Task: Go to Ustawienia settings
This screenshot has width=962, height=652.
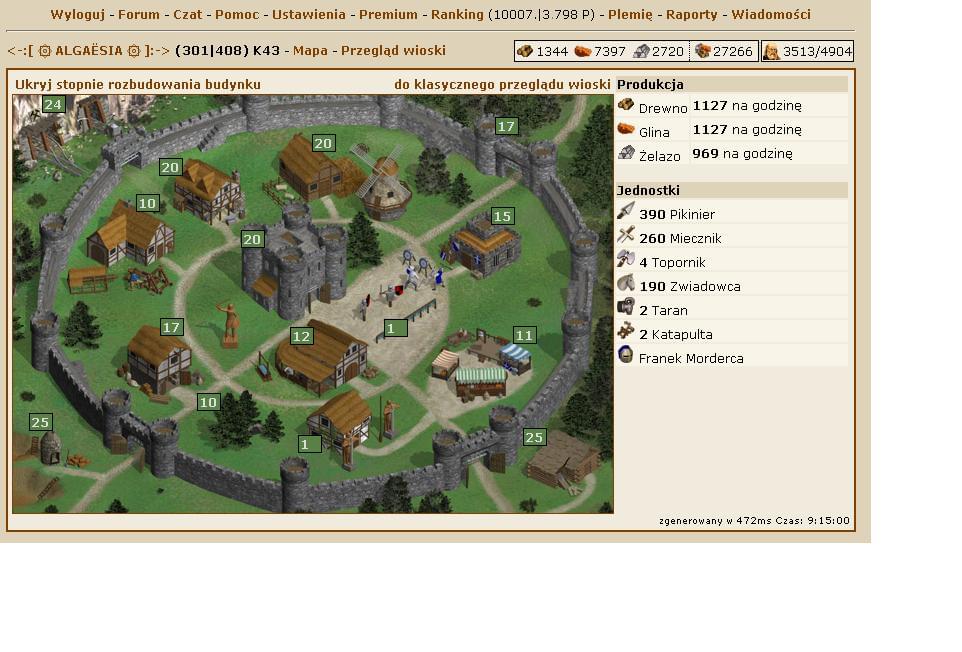Action: click(x=309, y=14)
